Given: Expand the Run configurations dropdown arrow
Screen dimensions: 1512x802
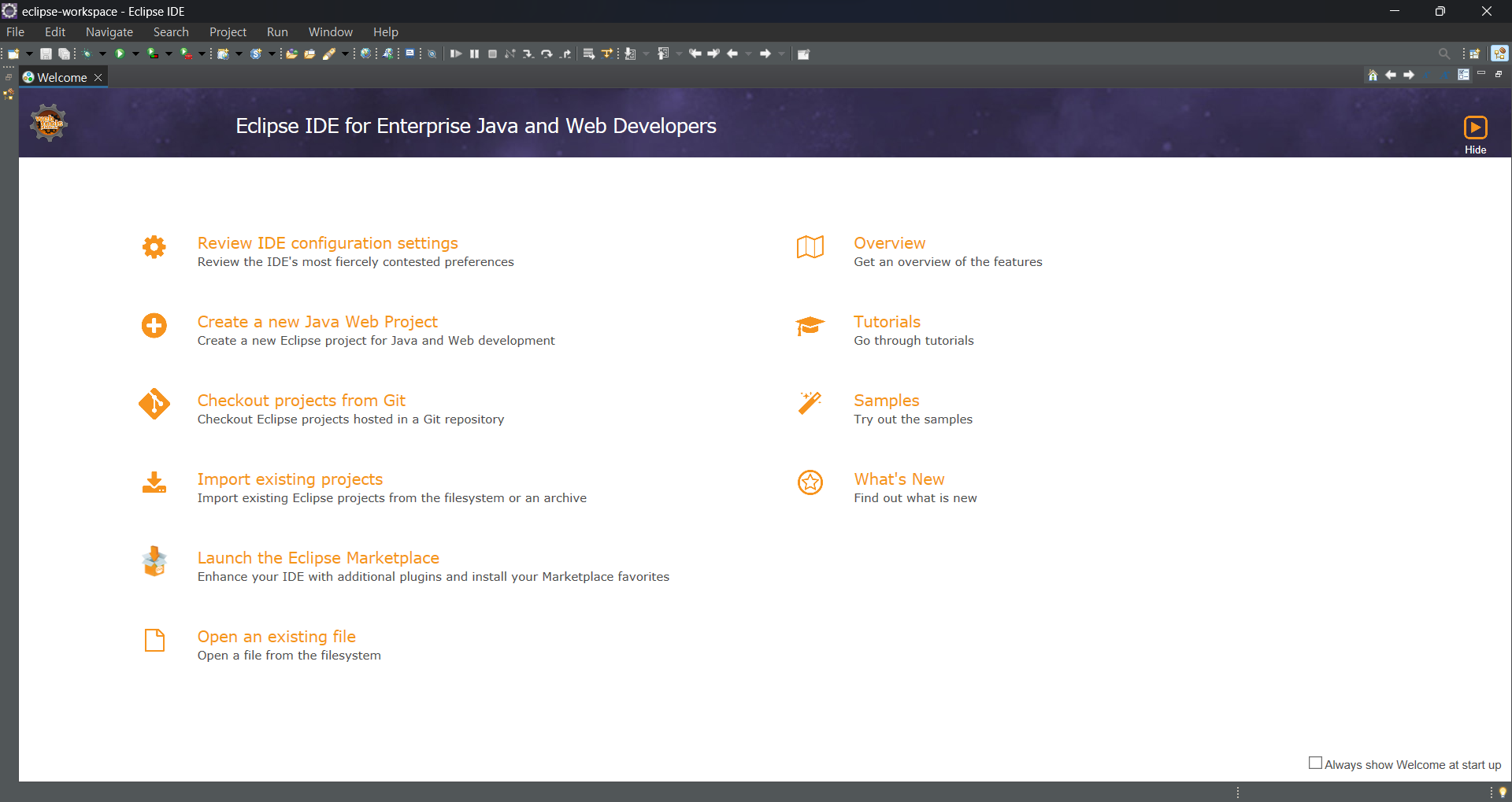Looking at the screenshot, I should [135, 54].
